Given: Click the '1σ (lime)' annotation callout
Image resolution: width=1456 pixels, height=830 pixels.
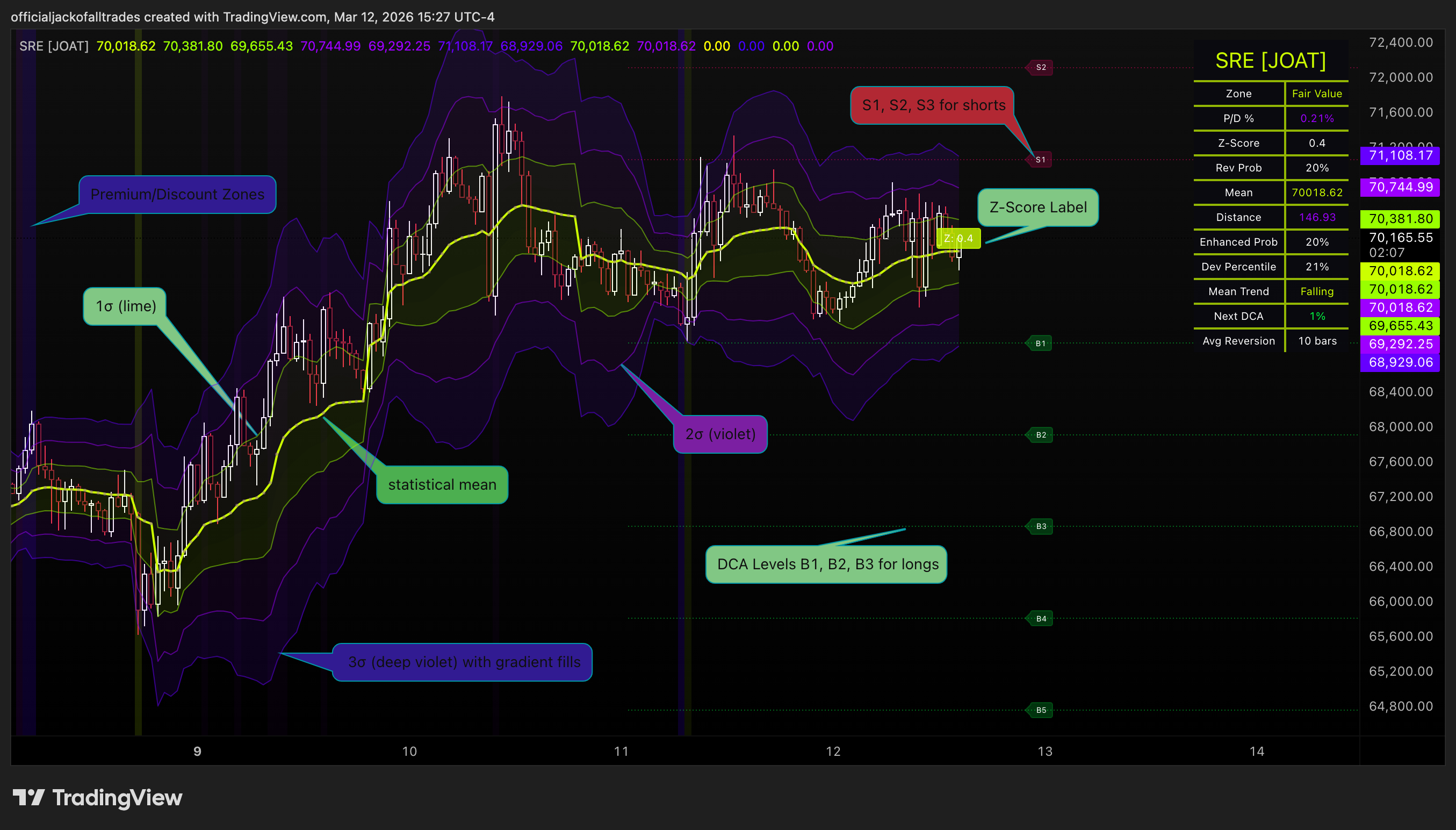Looking at the screenshot, I should pos(125,307).
